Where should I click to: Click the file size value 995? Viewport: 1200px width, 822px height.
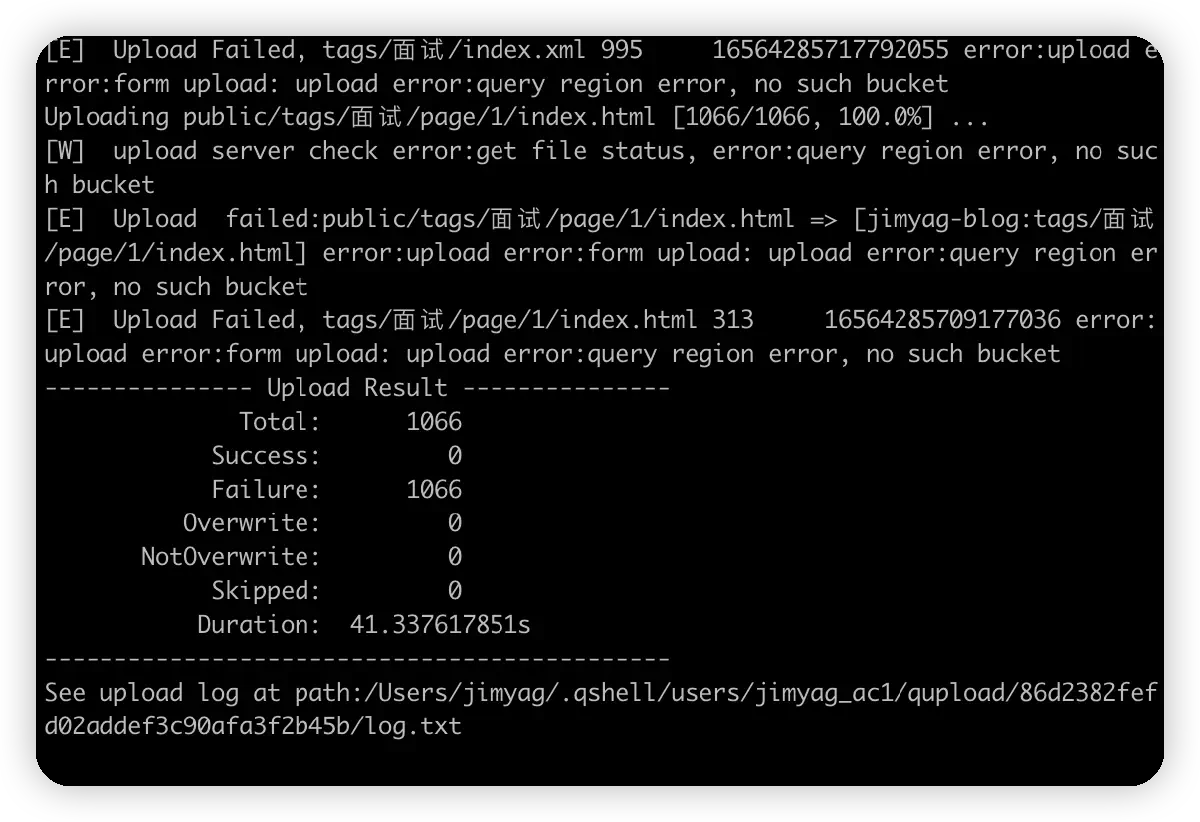(622, 50)
